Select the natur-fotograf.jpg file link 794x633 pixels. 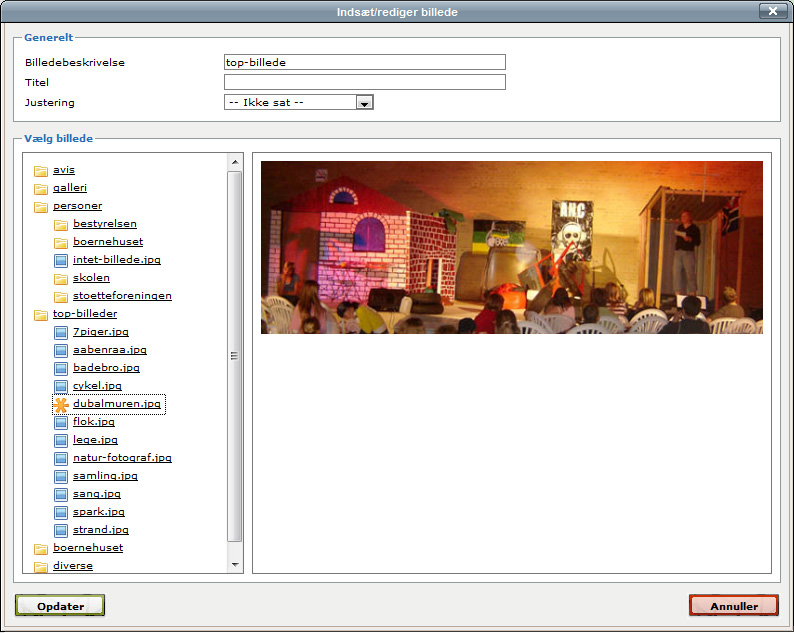click(x=122, y=458)
